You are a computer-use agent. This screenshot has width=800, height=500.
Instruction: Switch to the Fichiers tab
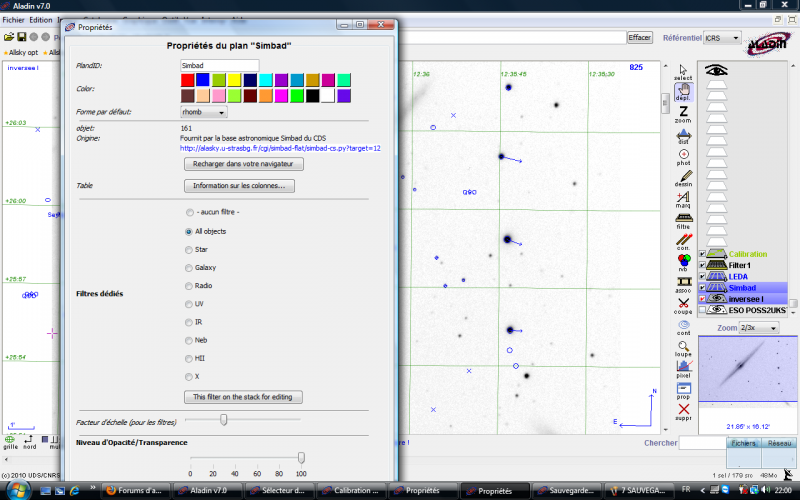tap(743, 443)
